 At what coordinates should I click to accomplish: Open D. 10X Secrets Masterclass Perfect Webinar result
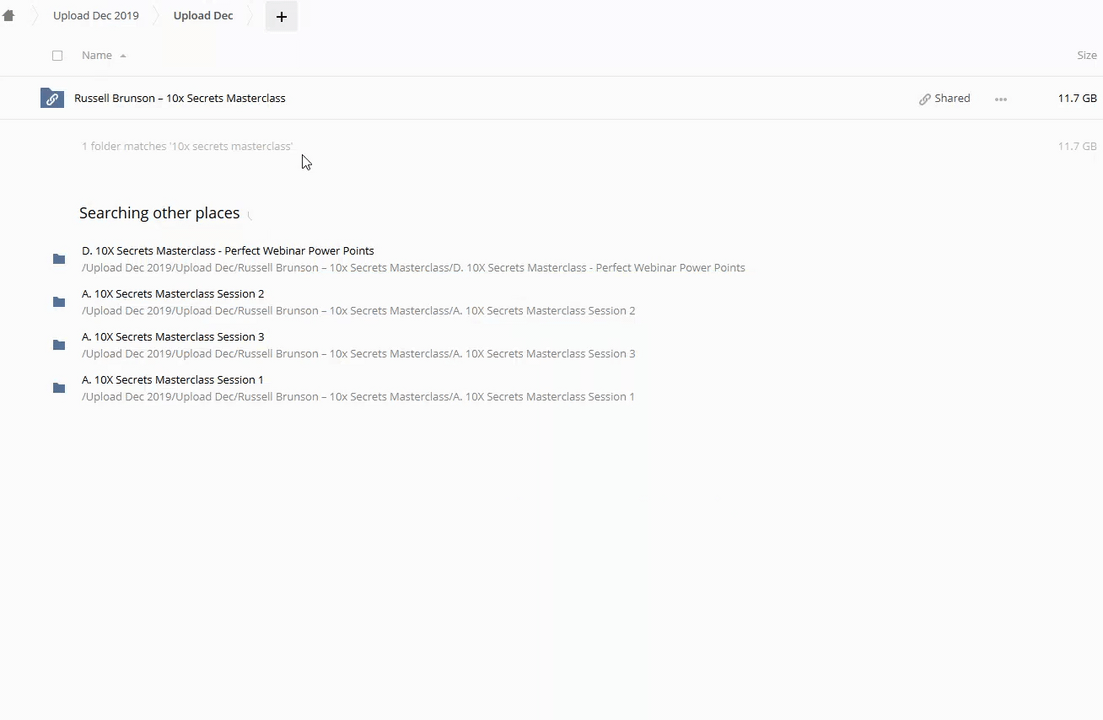pyautogui.click(x=228, y=251)
